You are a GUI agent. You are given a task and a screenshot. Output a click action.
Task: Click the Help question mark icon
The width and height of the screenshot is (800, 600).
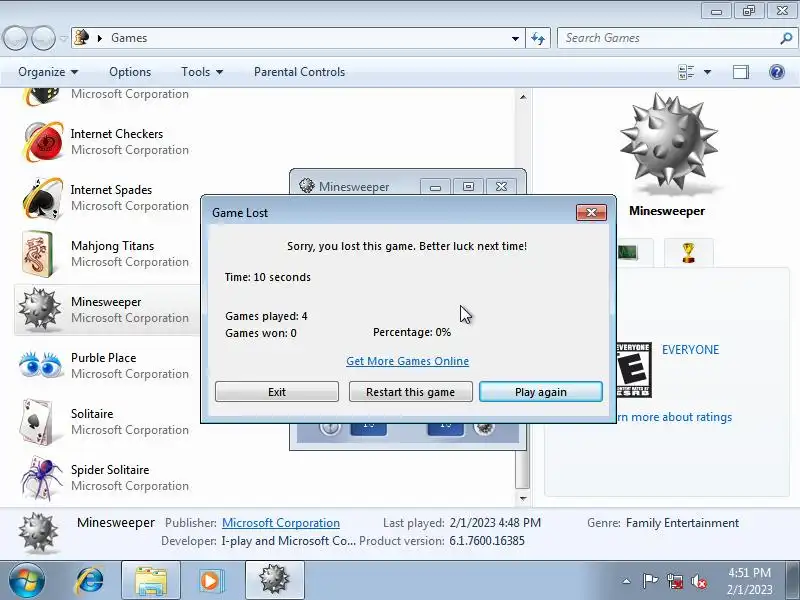[777, 72]
